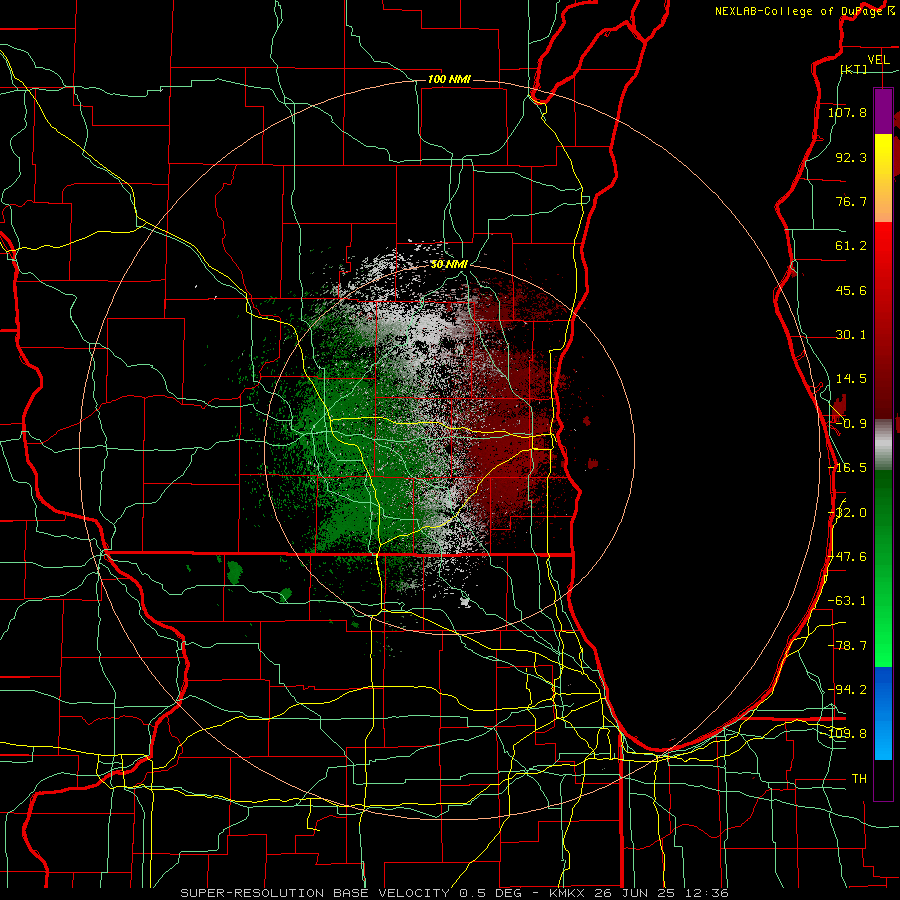
Task: Click the TH legend label
Action: click(859, 779)
